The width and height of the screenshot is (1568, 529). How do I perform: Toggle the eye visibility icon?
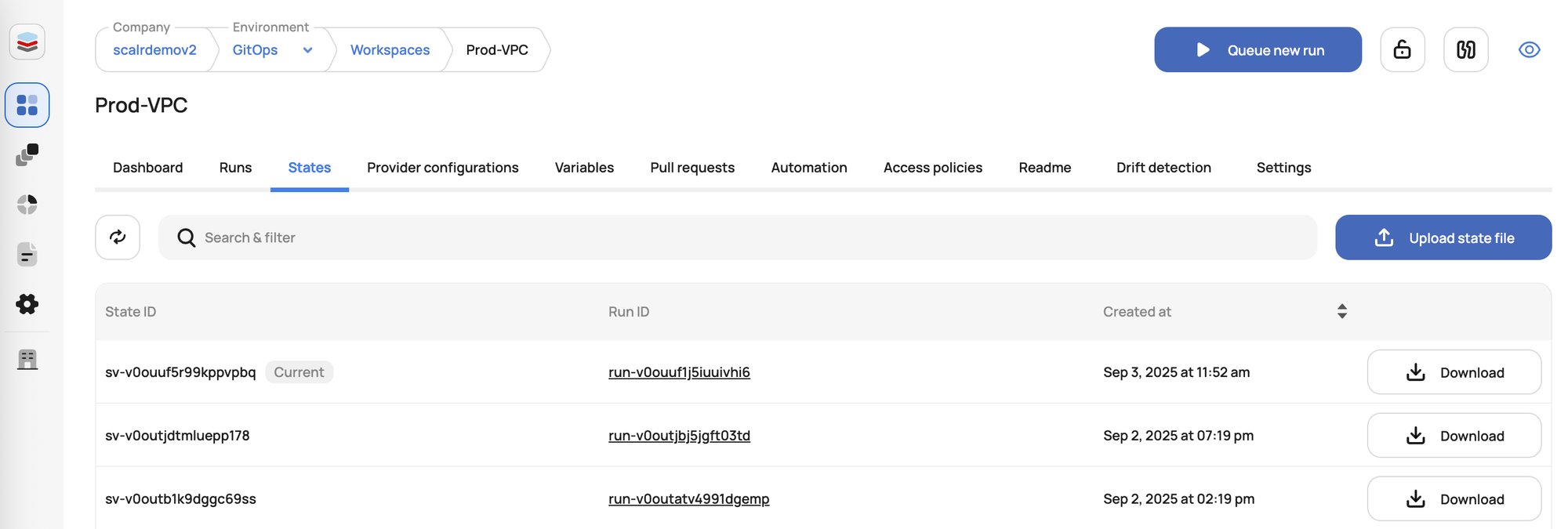tap(1529, 50)
